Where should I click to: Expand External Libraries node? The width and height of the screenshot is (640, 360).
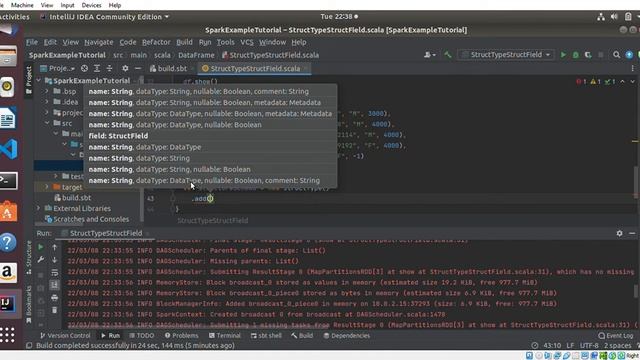[39, 208]
